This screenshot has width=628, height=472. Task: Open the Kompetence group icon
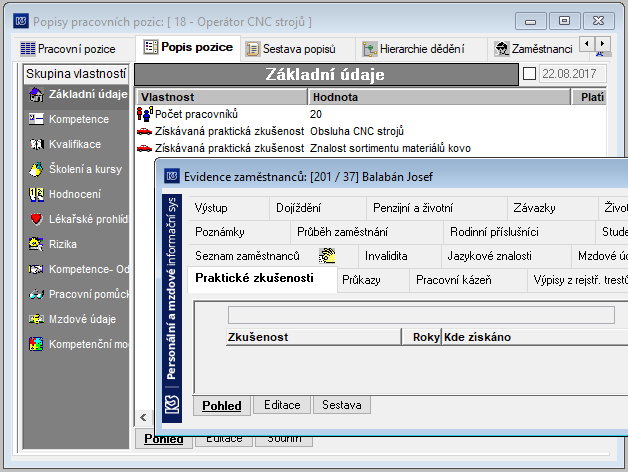tap(36, 119)
